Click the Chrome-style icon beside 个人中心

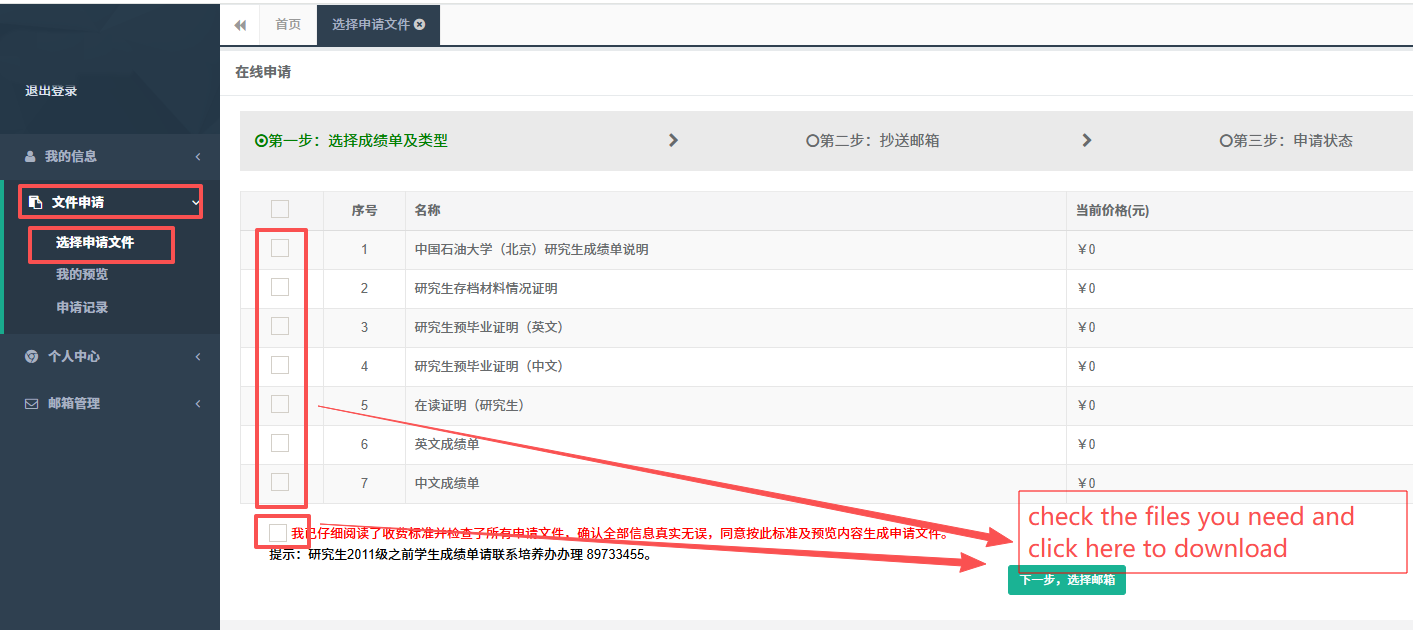(x=31, y=357)
